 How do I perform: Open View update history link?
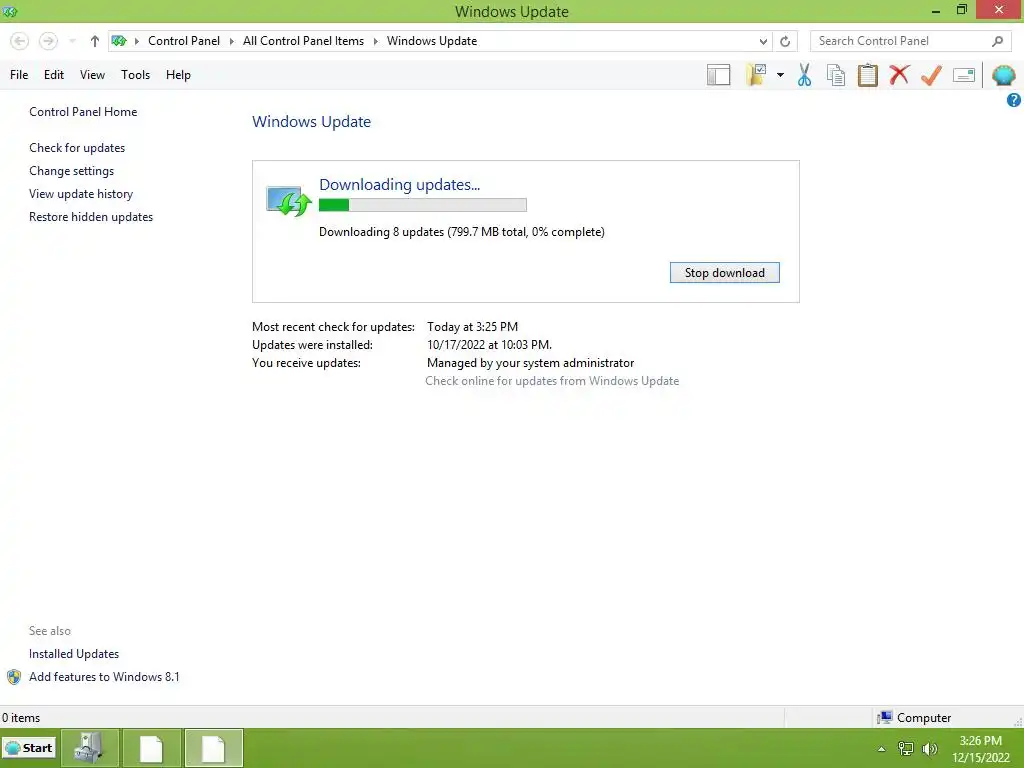[81, 194]
